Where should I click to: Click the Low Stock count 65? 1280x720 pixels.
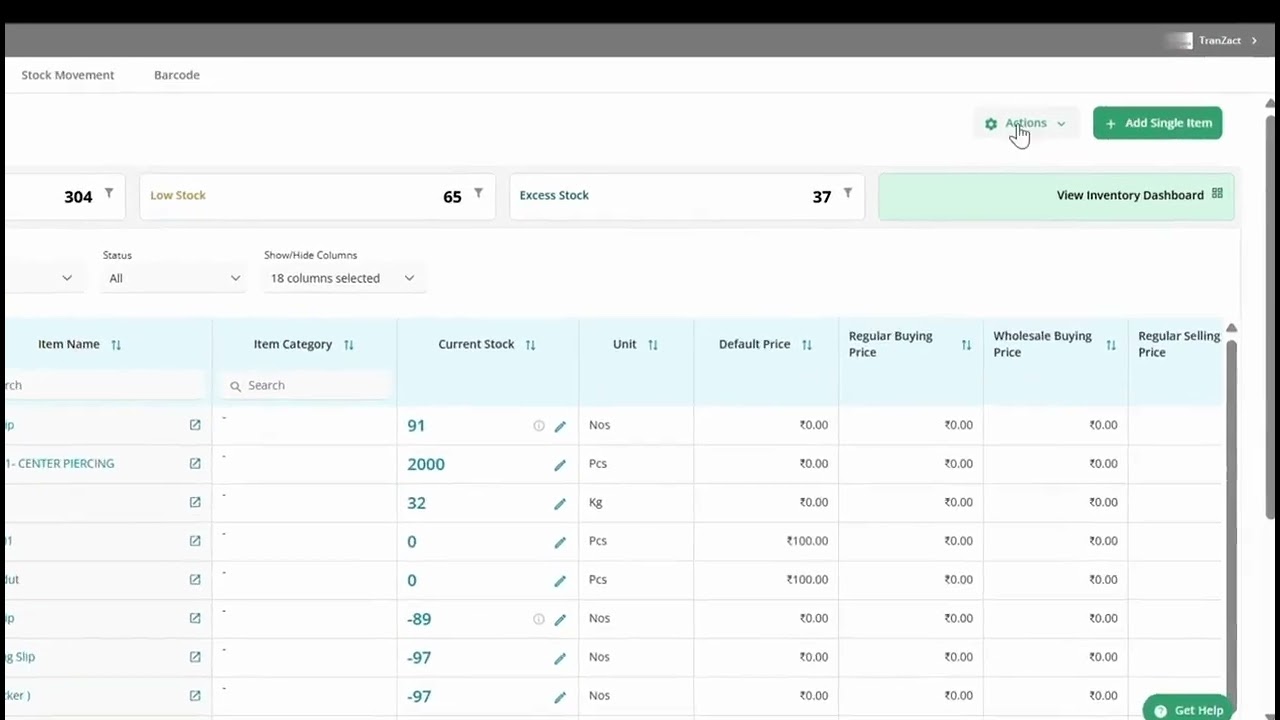[x=452, y=197]
